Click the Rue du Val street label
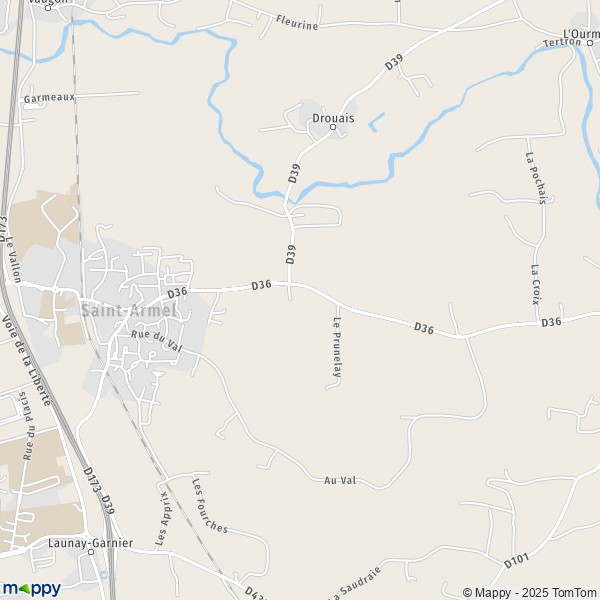This screenshot has height=600, width=600. (157, 341)
